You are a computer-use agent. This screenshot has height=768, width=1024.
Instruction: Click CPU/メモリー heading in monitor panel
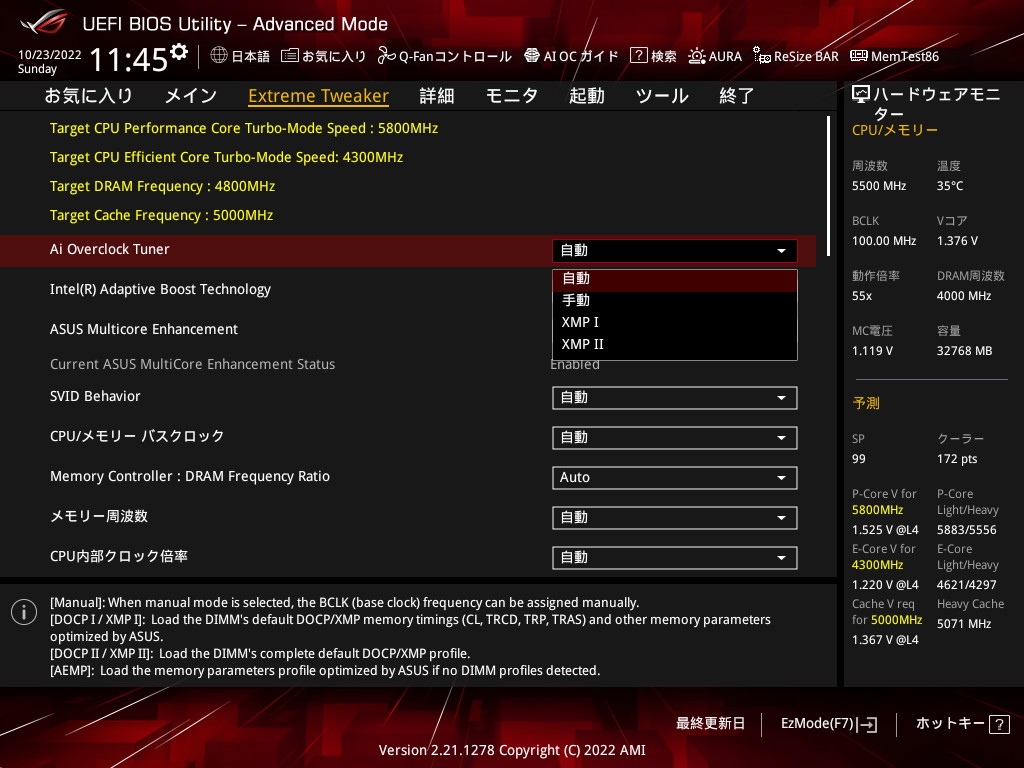[x=895, y=130]
